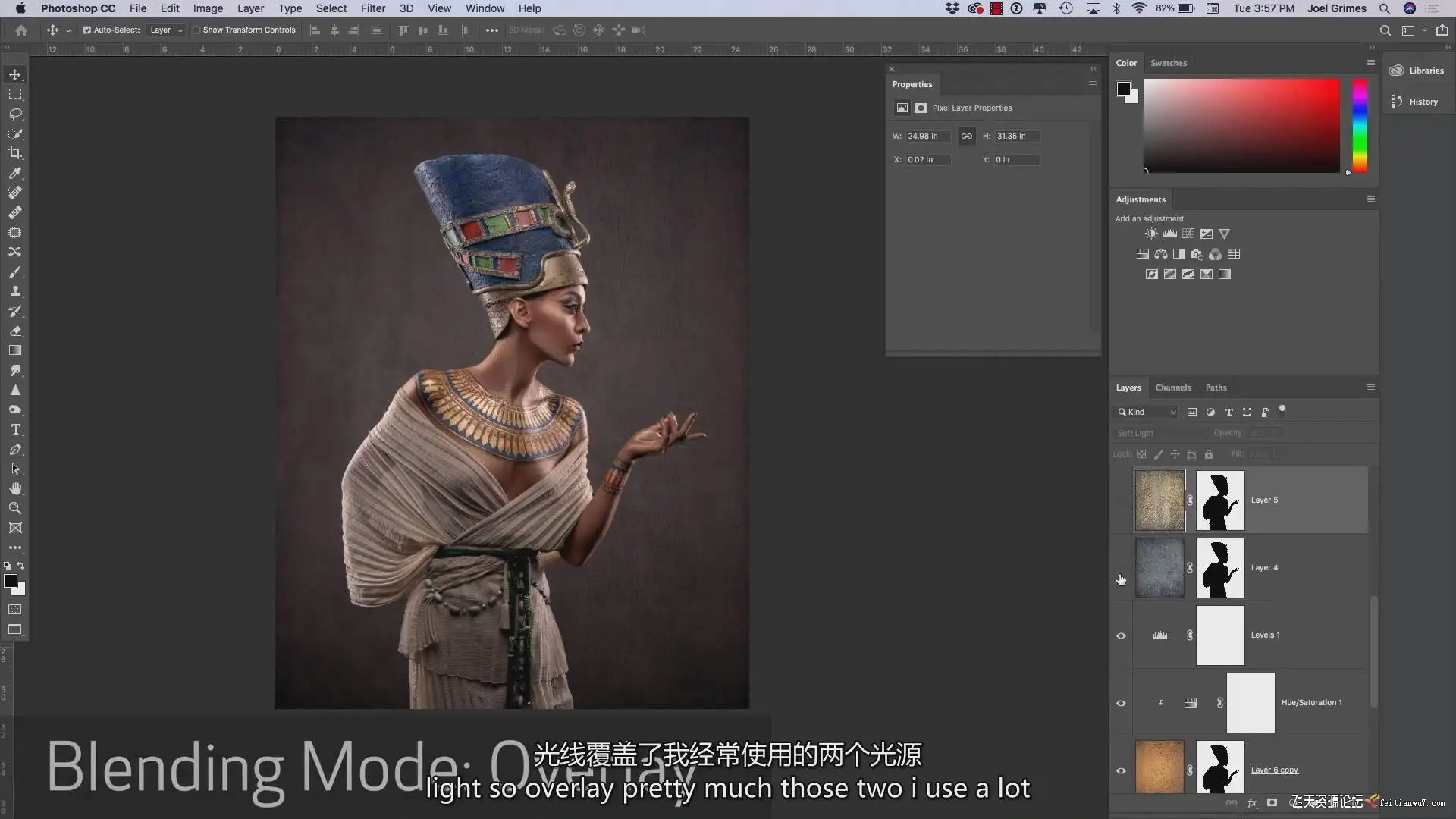Viewport: 1456px width, 819px height.
Task: Enable the Auto-Select checkbox
Action: [x=87, y=30]
